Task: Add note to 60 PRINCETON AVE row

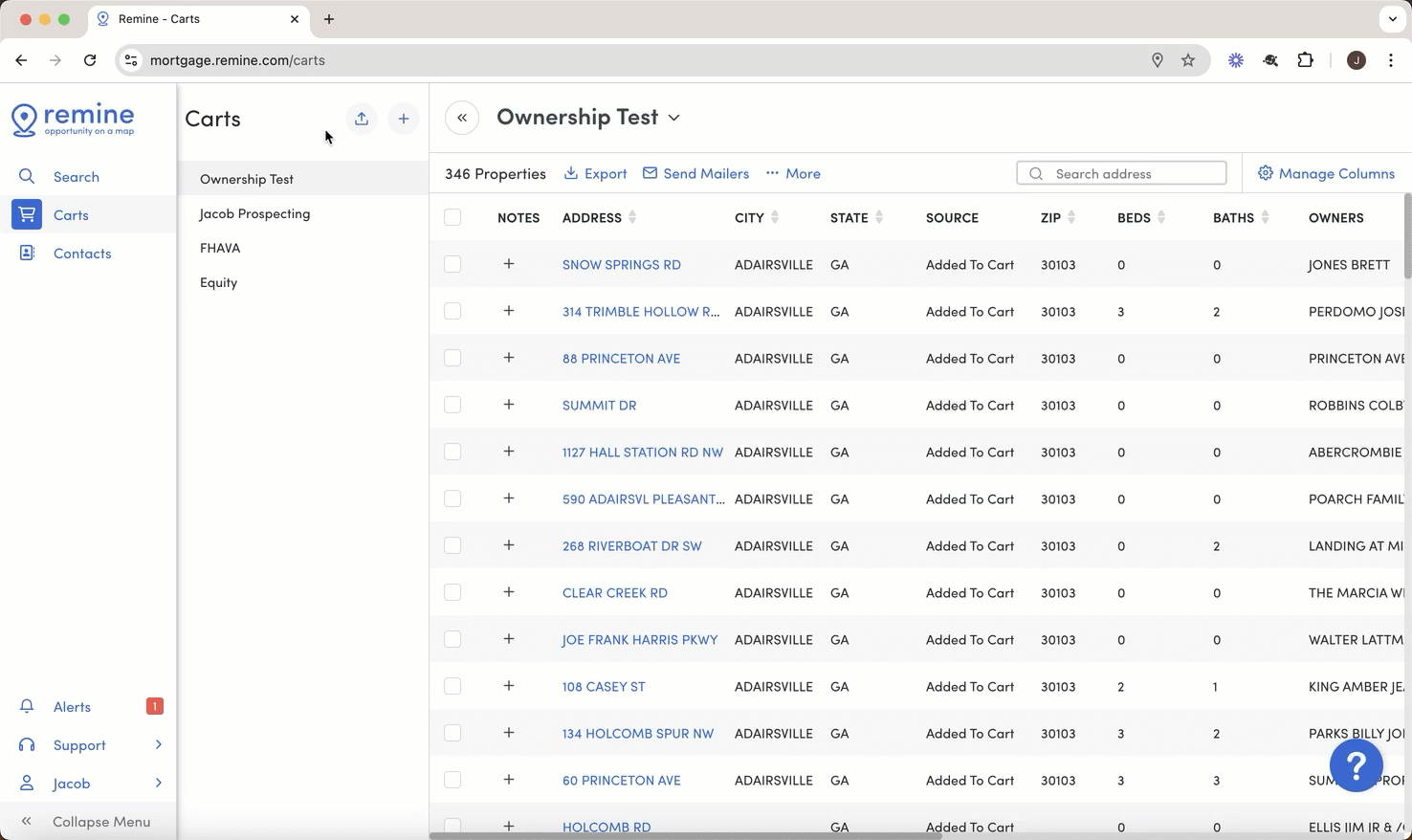Action: pyautogui.click(x=509, y=780)
